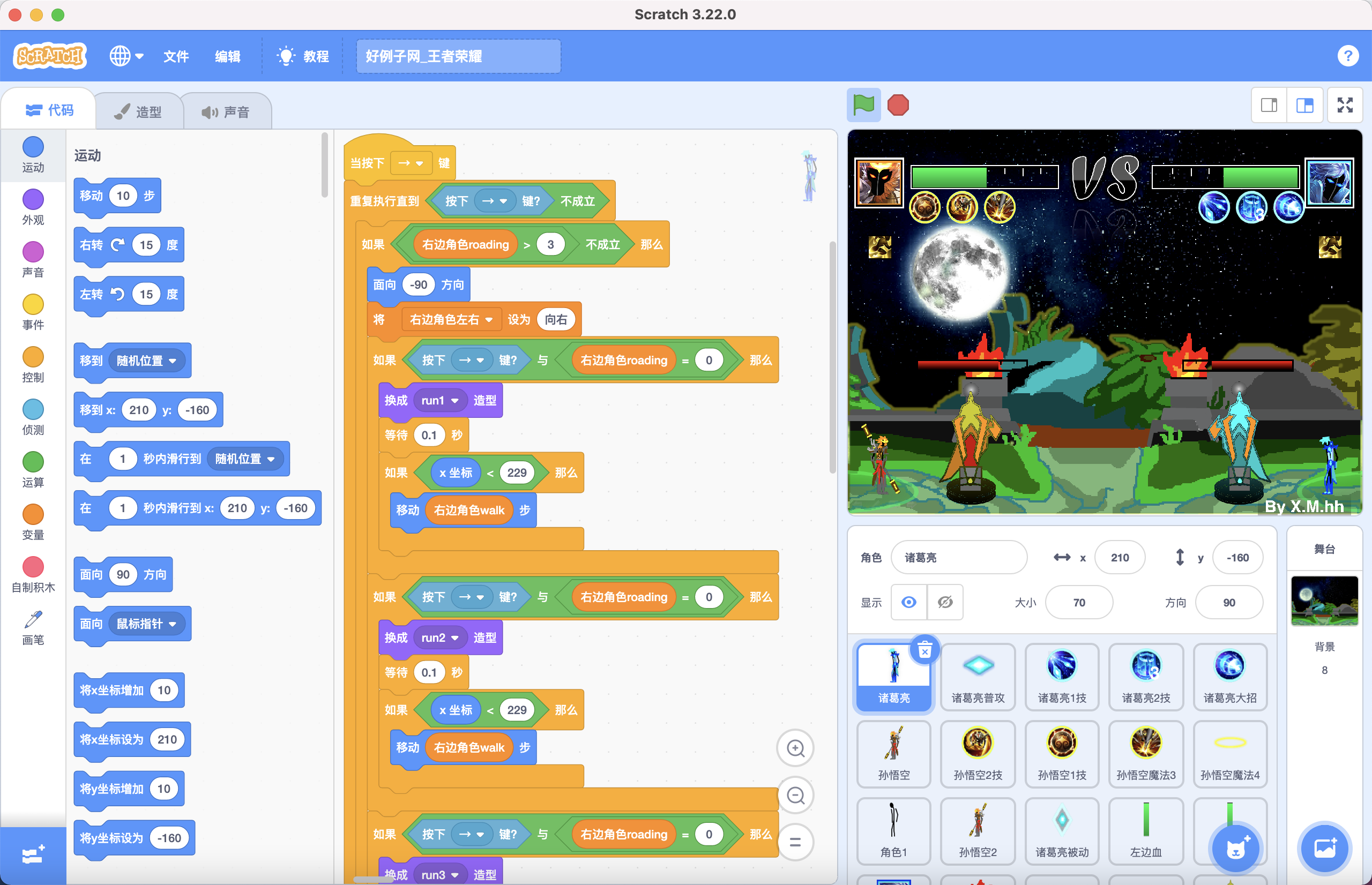Select the stage backdrop thumbnail
Image resolution: width=1372 pixels, height=885 pixels.
pyautogui.click(x=1324, y=601)
